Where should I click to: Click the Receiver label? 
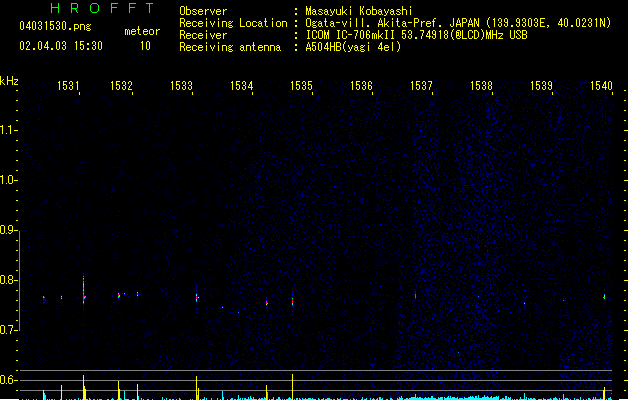point(203,35)
